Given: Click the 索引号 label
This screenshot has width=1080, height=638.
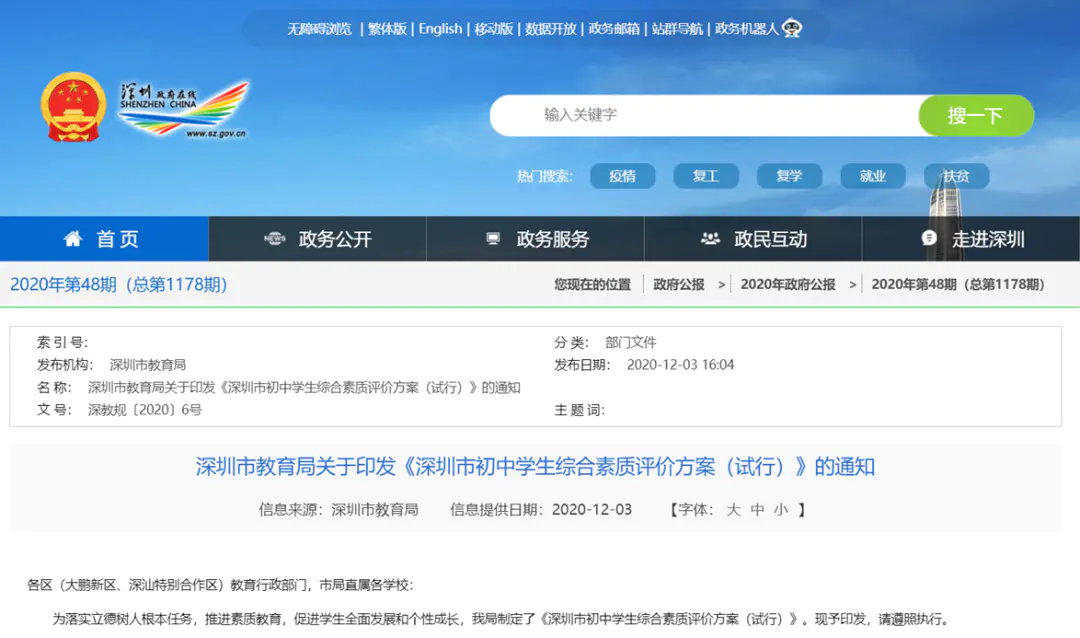Looking at the screenshot, I should click(x=62, y=342).
